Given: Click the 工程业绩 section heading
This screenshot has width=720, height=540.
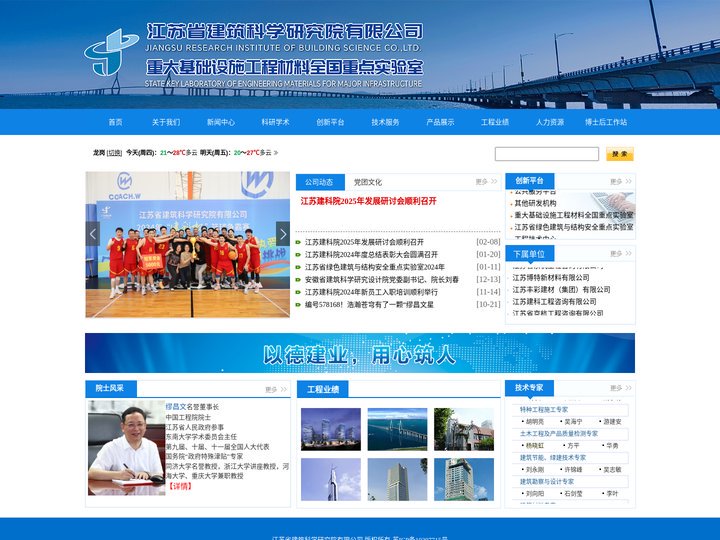Looking at the screenshot, I should [x=323, y=389].
